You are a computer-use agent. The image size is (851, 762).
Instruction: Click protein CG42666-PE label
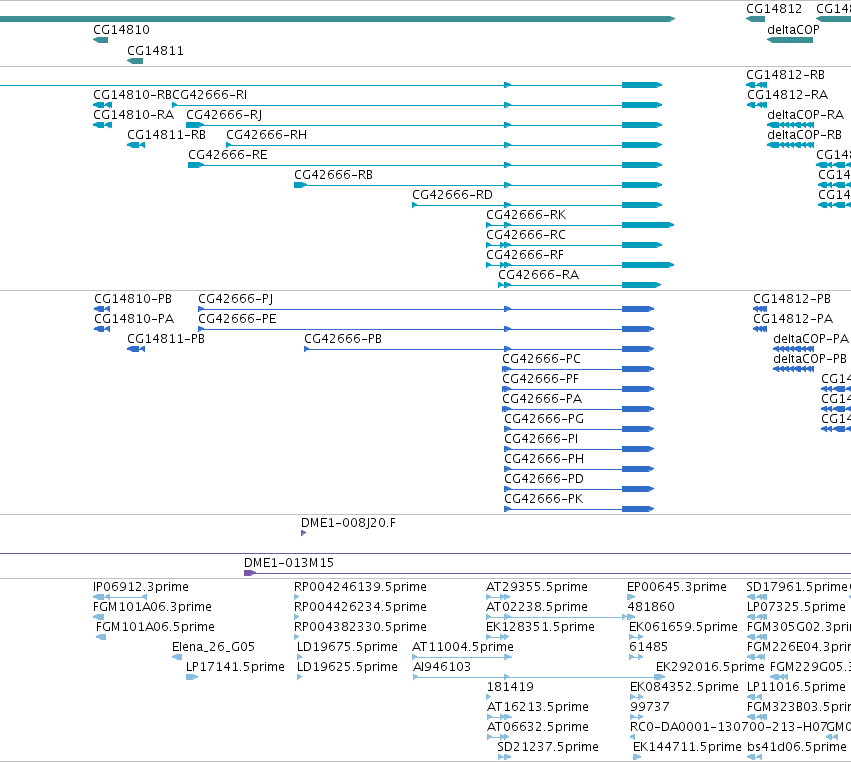[237, 319]
